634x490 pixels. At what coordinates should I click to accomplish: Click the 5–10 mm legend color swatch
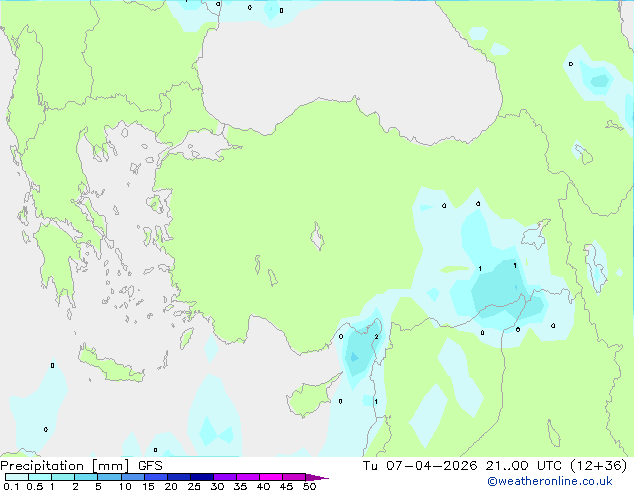point(109,477)
